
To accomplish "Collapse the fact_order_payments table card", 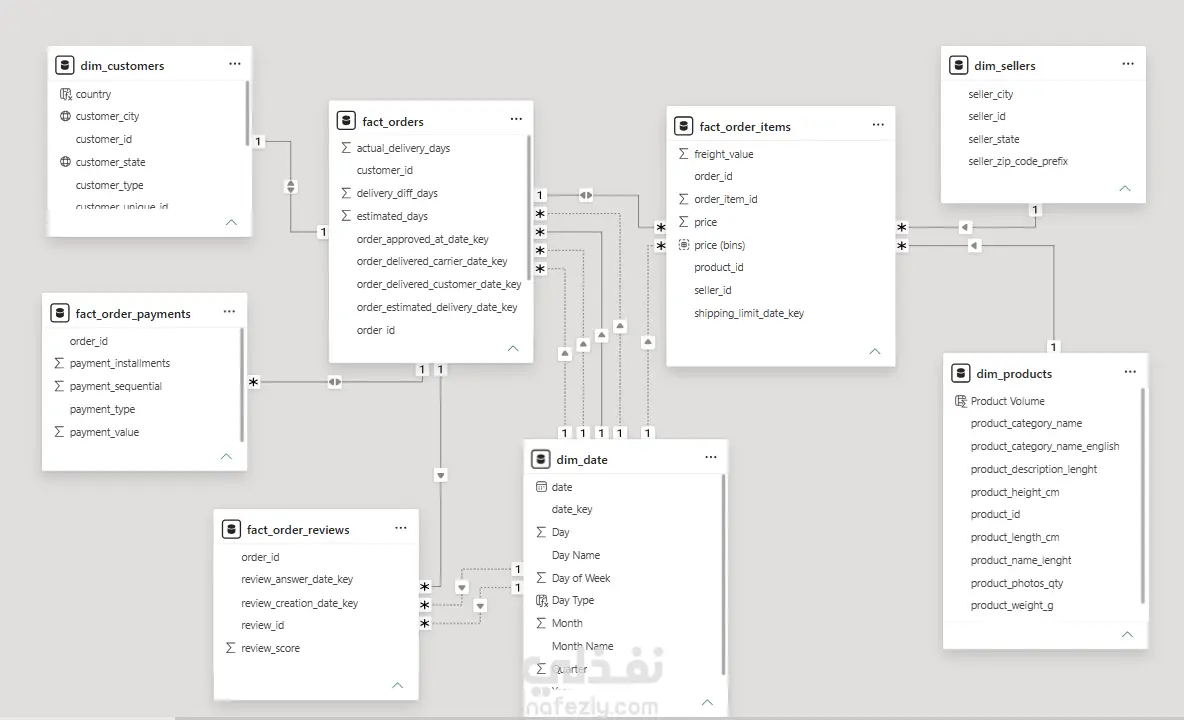I will [x=226, y=457].
